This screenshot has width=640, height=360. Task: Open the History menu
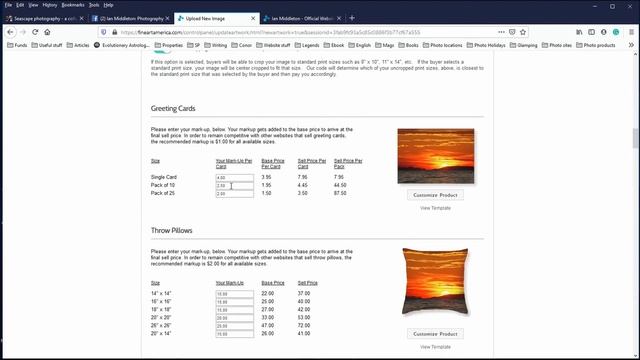coord(50,5)
